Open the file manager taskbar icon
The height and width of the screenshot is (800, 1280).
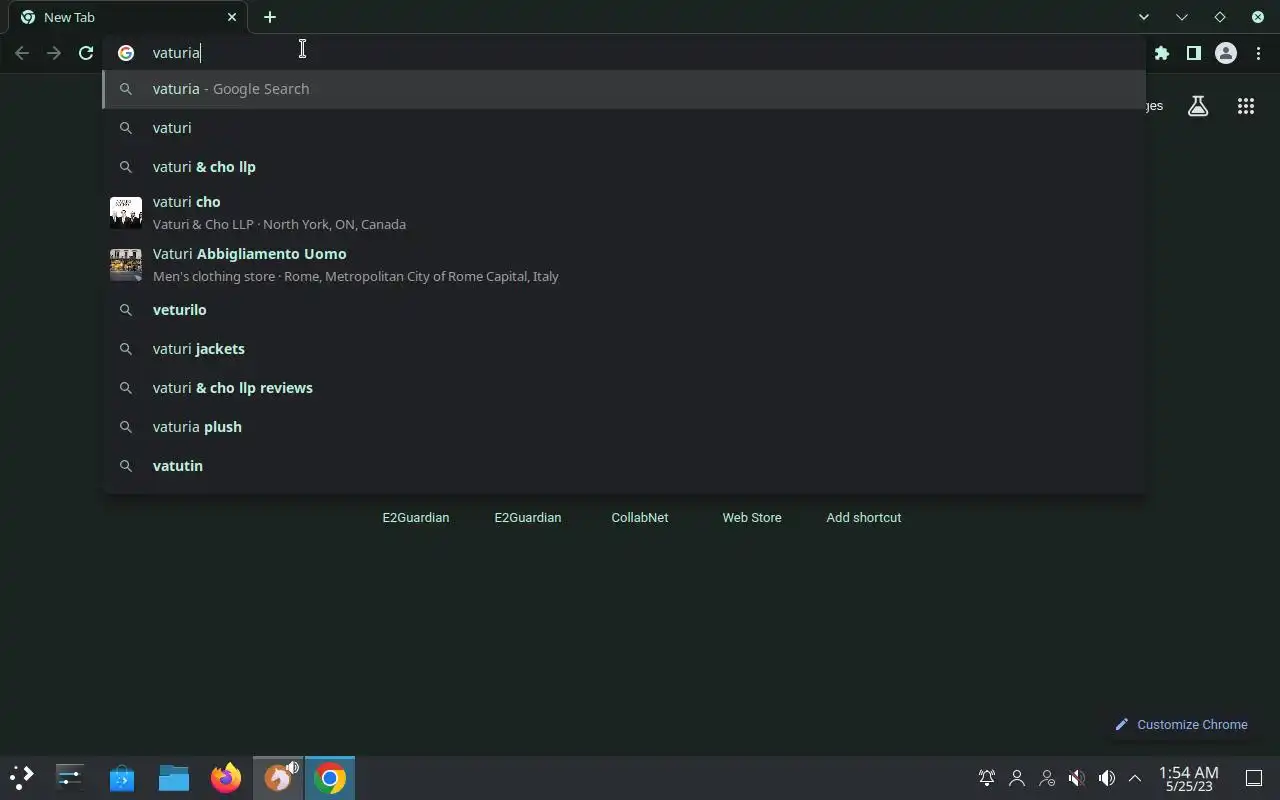tap(174, 777)
